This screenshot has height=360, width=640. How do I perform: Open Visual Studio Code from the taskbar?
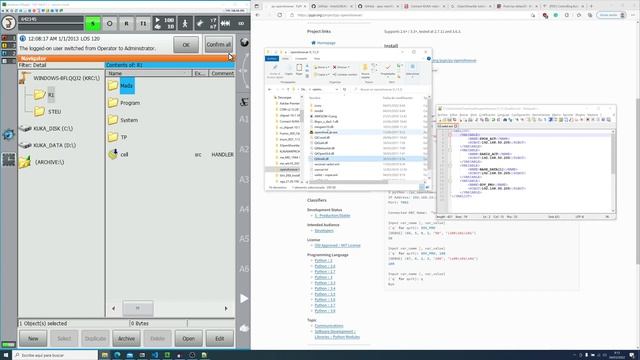coord(155,355)
